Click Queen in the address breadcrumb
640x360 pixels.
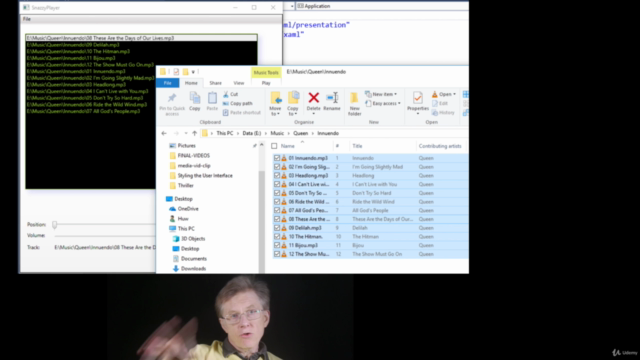click(x=301, y=133)
